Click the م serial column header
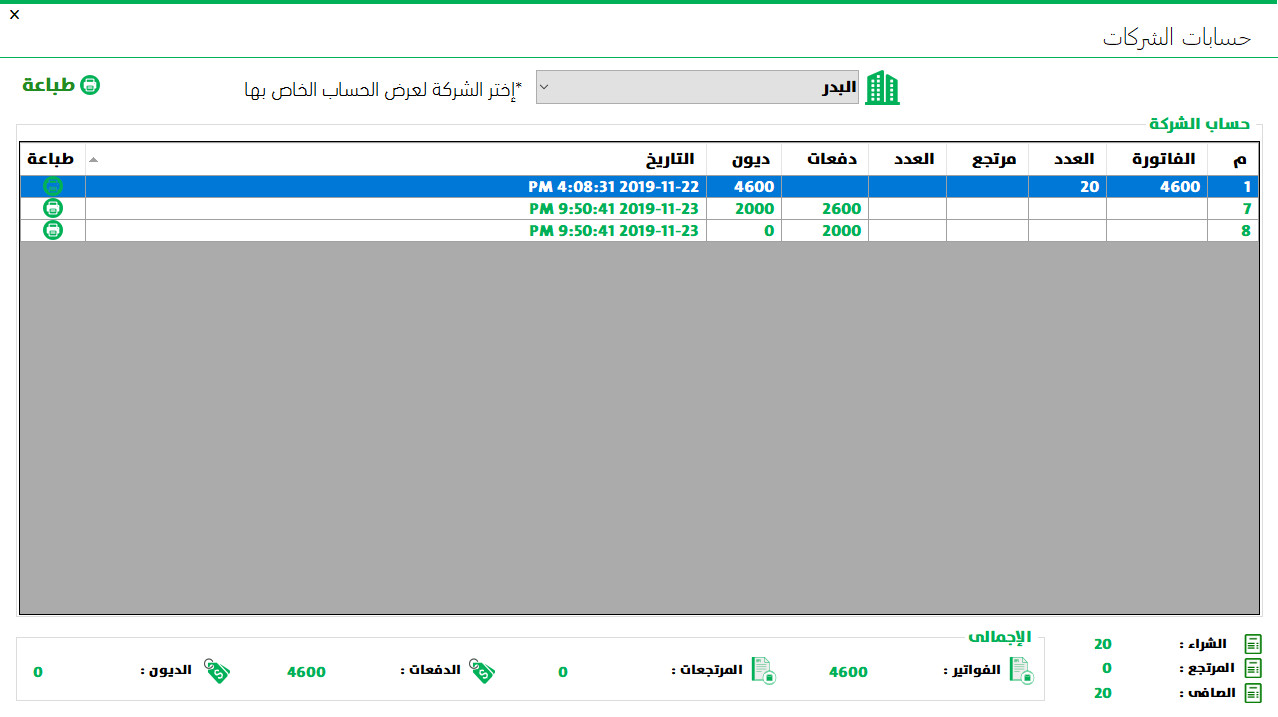Image resolution: width=1278 pixels, height=717 pixels. pyautogui.click(x=1233, y=159)
